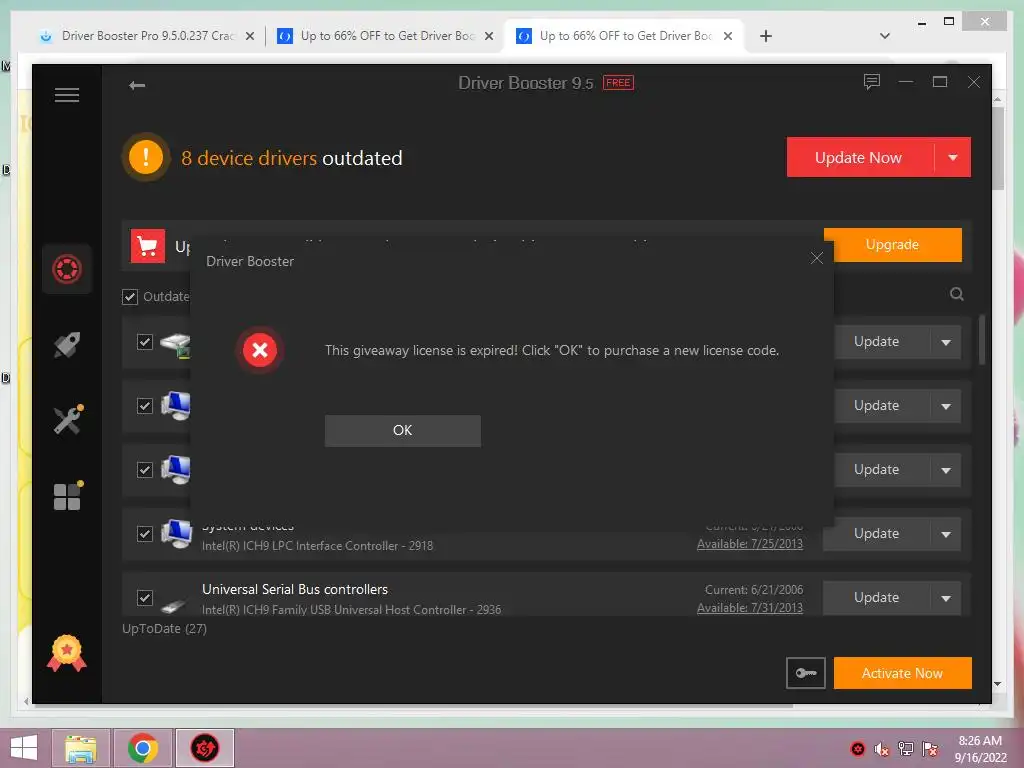Click the browser page vertical scrollbar
Screen dimensions: 1024x768
[998, 148]
